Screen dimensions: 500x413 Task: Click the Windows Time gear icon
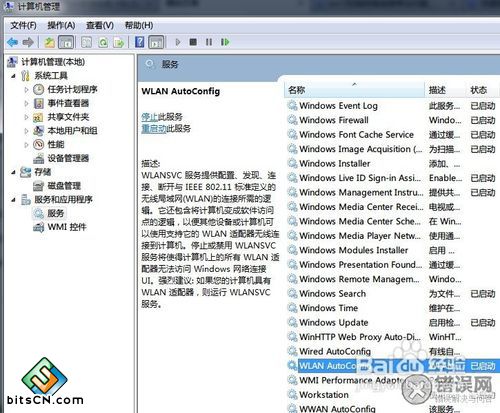(x=292, y=308)
